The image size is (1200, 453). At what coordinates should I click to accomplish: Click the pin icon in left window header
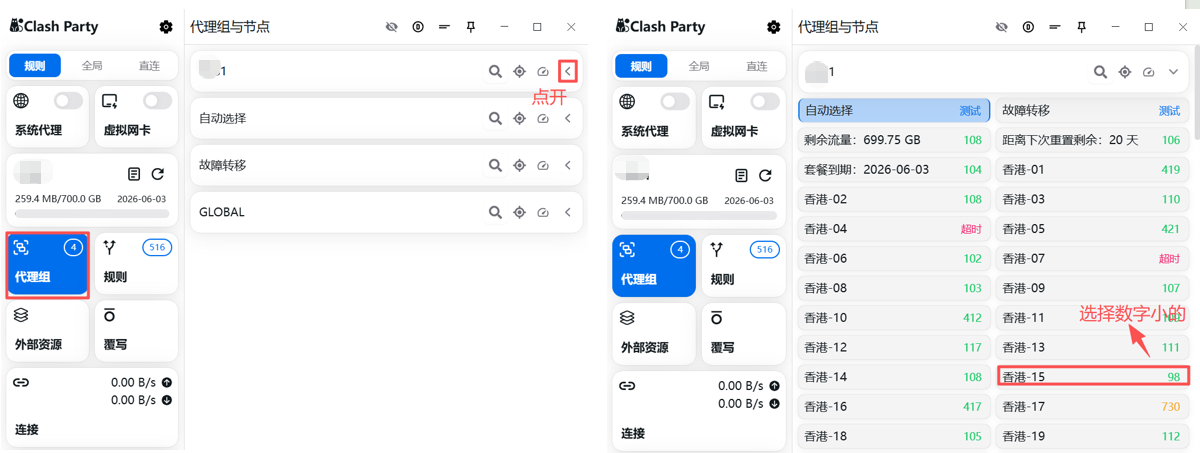point(470,27)
